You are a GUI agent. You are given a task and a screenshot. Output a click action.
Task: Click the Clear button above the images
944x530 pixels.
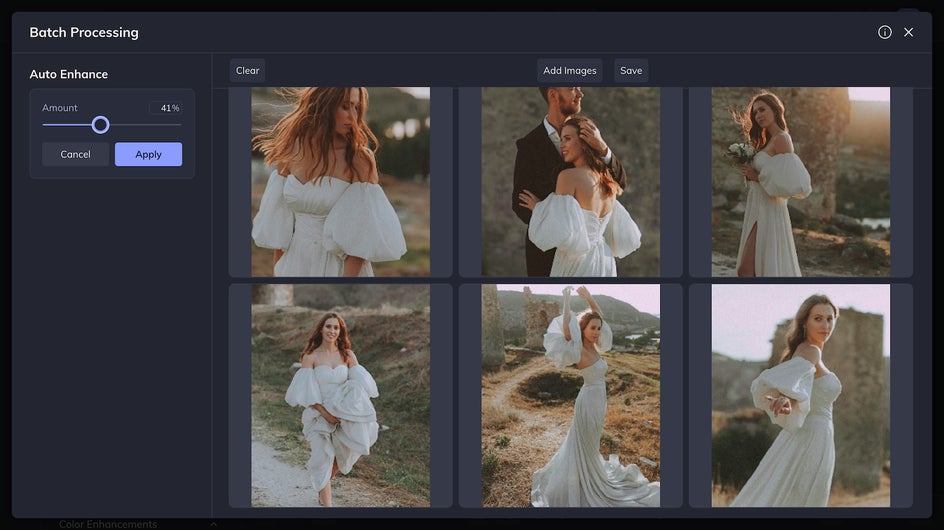pyautogui.click(x=247, y=70)
